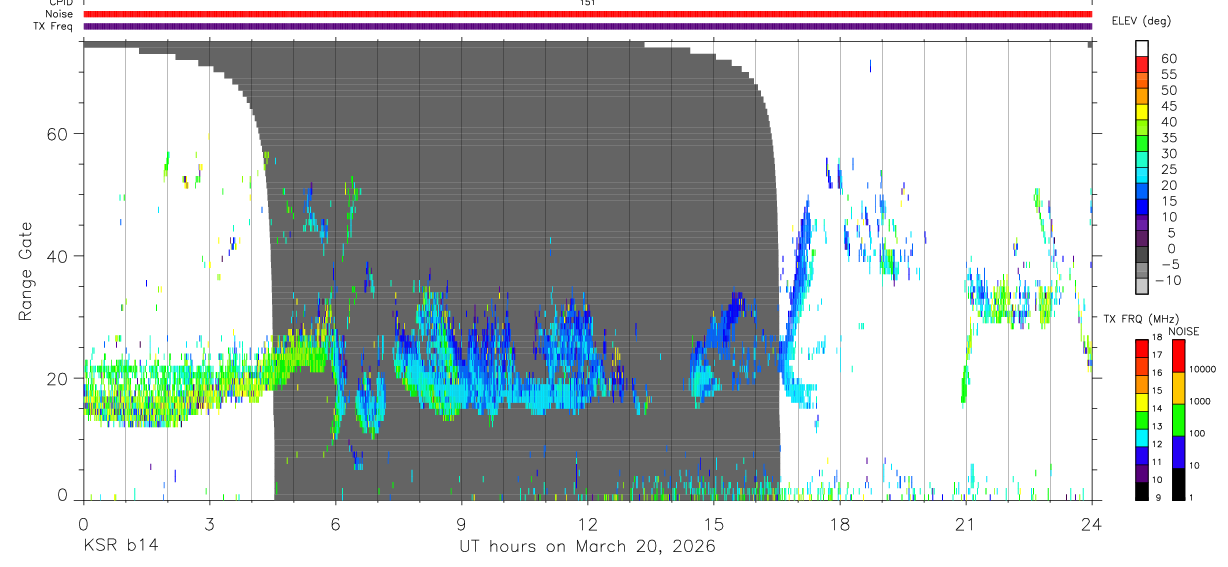Click the red Noise bar at the top
1228x567 pixels.
[x=587, y=14]
